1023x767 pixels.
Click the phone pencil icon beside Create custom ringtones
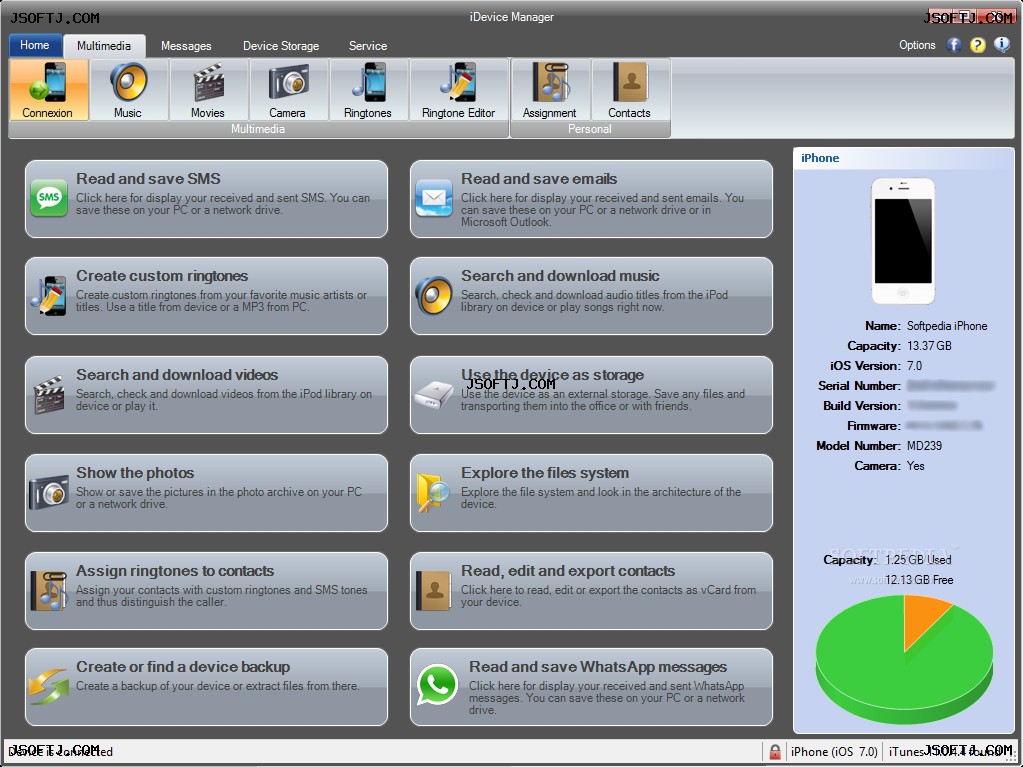point(49,295)
